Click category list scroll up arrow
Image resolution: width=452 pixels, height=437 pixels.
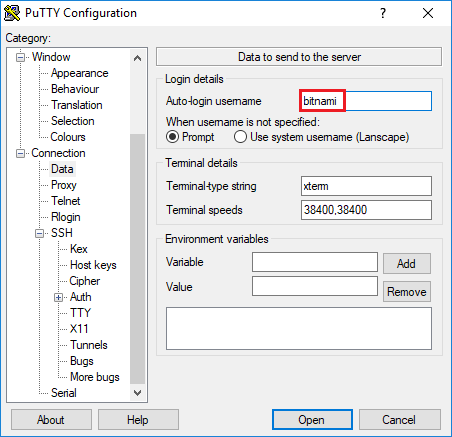click(137, 58)
